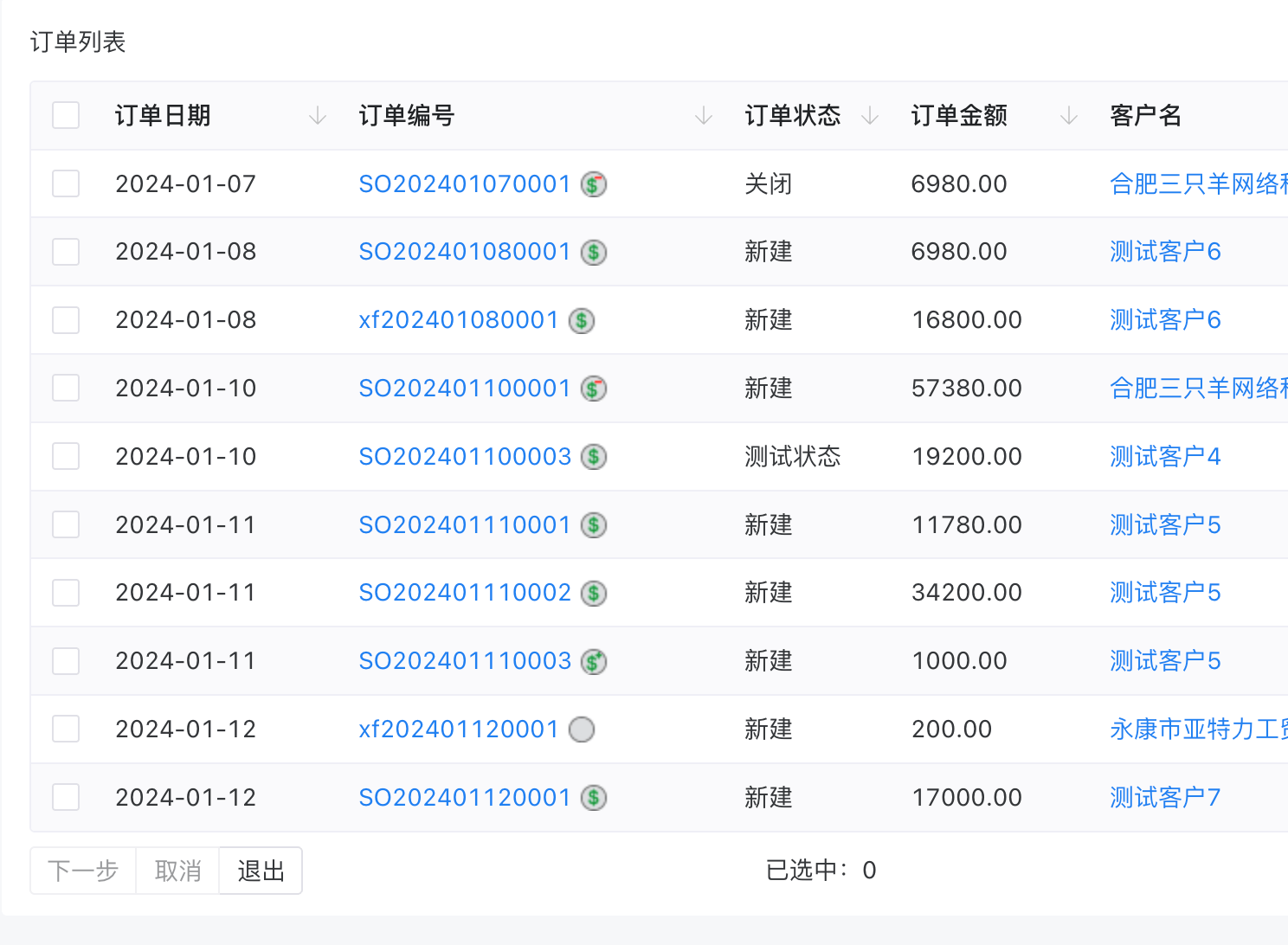Viewport: 1288px width, 945px height.
Task: Click dollar icon next to xf202401080001
Action: click(581, 321)
